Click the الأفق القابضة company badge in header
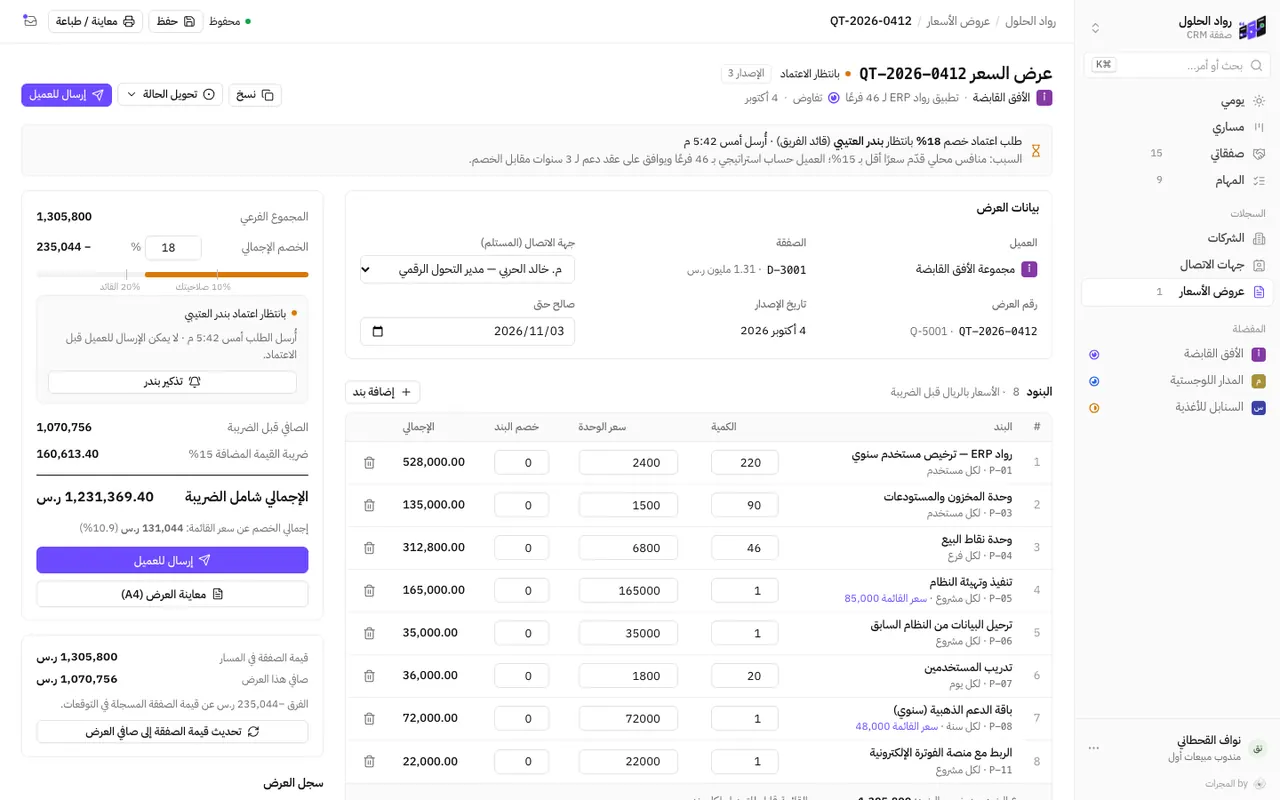The image size is (1280, 800). [x=1044, y=98]
